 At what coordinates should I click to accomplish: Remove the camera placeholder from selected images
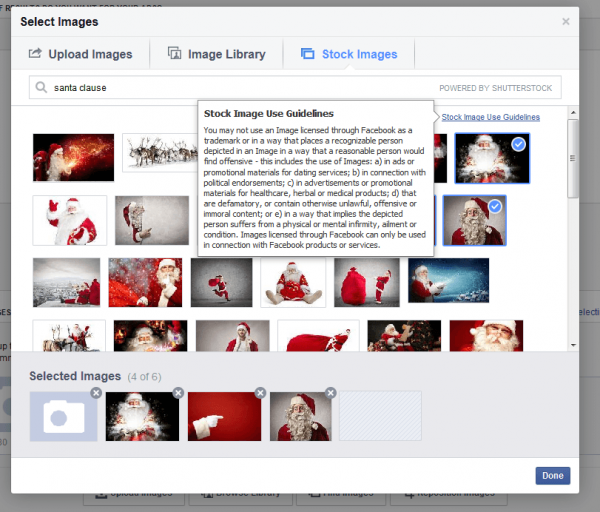click(96, 393)
